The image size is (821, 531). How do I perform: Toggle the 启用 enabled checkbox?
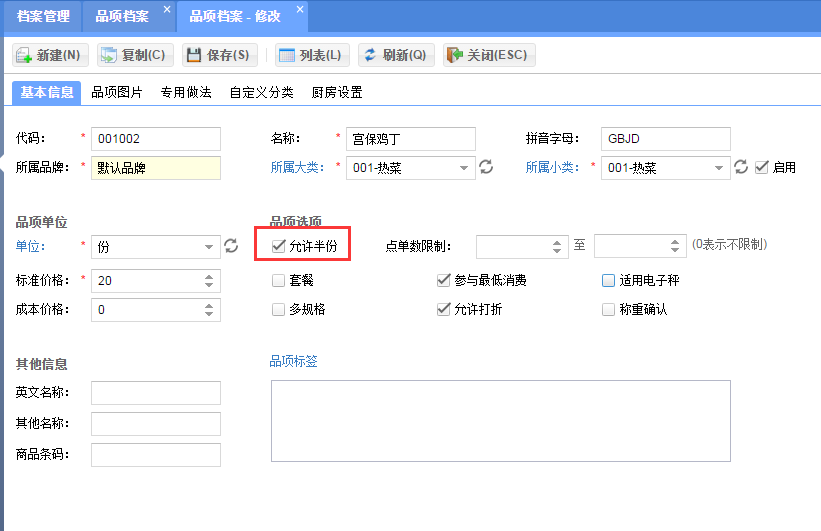[762, 168]
